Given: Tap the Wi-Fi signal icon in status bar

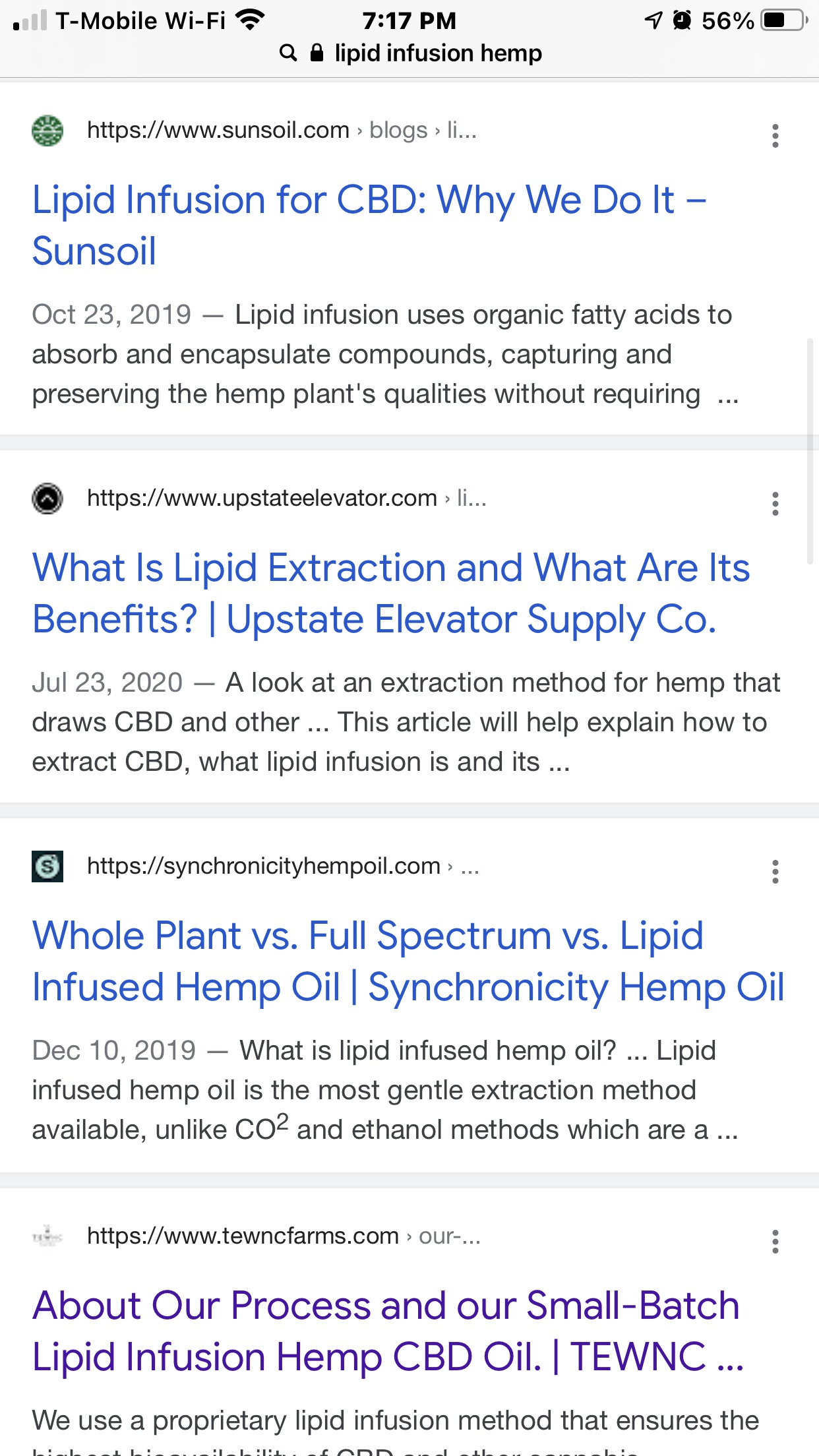Looking at the screenshot, I should pos(250,20).
